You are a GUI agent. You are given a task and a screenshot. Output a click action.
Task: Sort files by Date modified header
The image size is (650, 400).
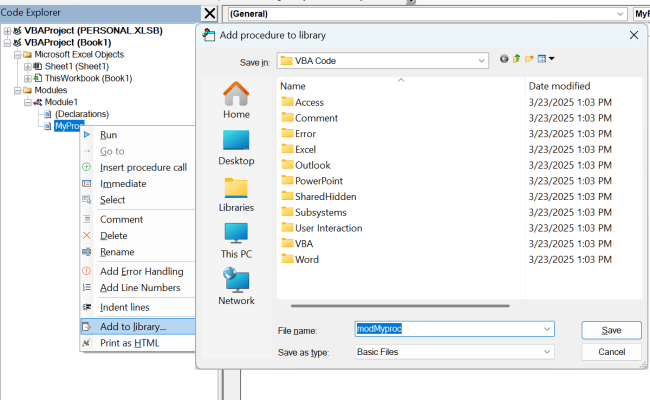click(x=583, y=86)
